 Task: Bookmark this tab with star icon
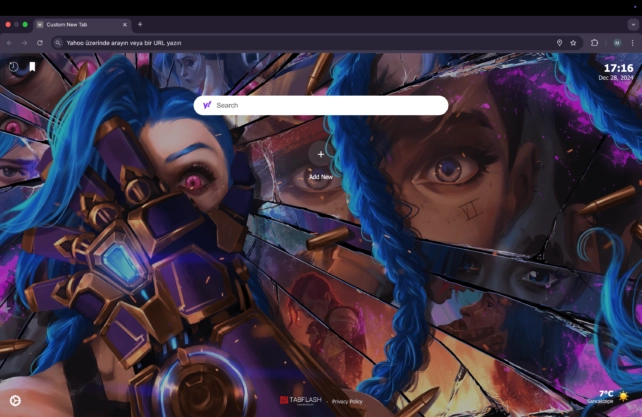[x=573, y=43]
